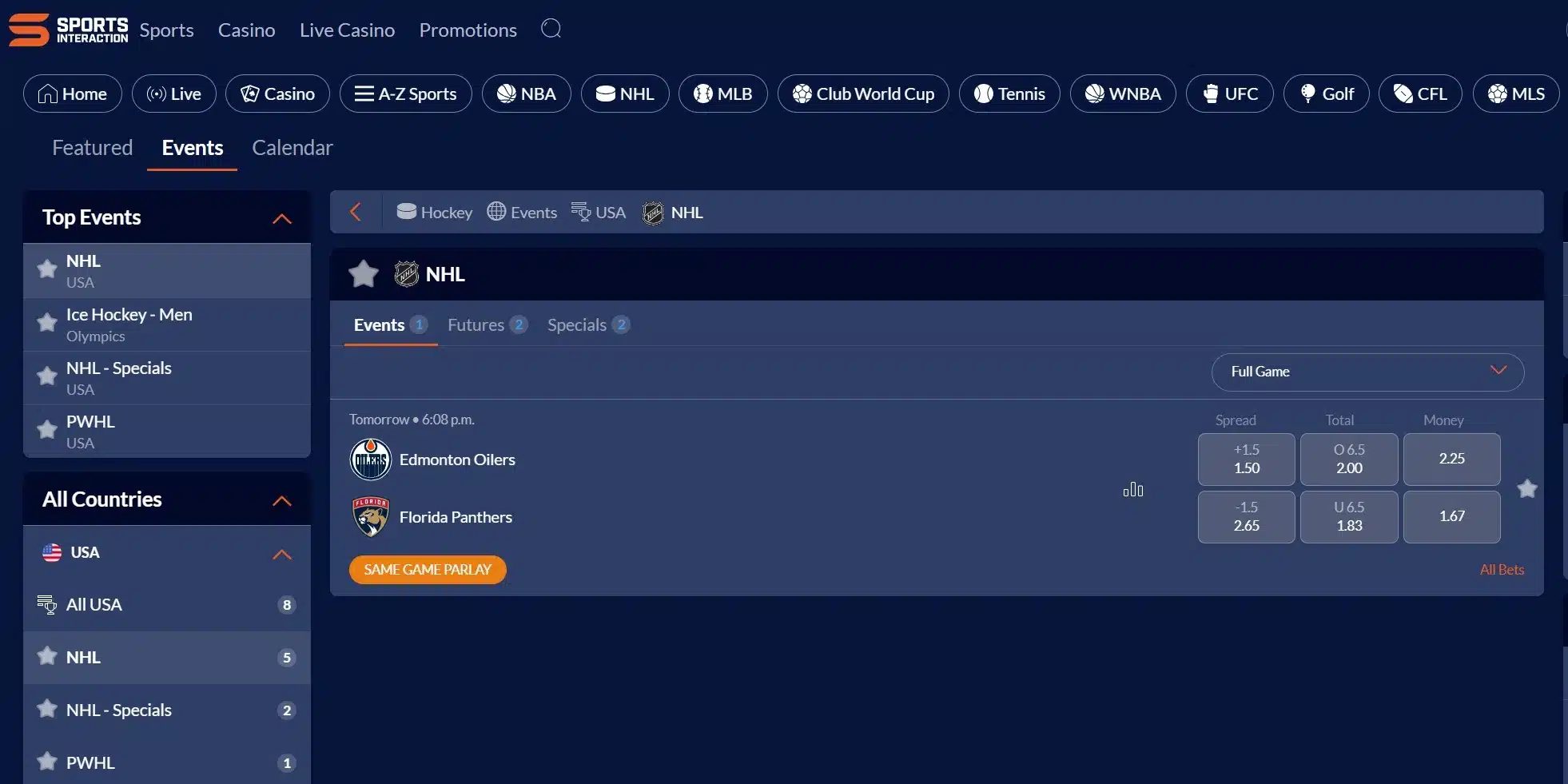Click NHL shield logo in league header
The image size is (1568, 784).
click(x=407, y=274)
